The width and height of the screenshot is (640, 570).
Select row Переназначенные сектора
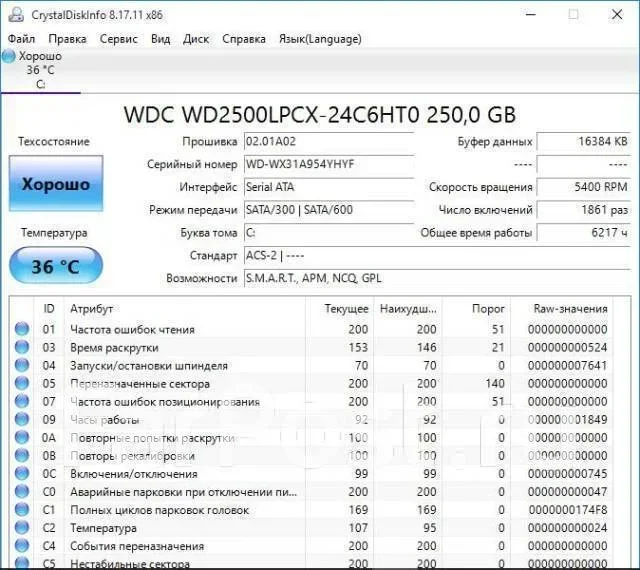tap(311, 383)
